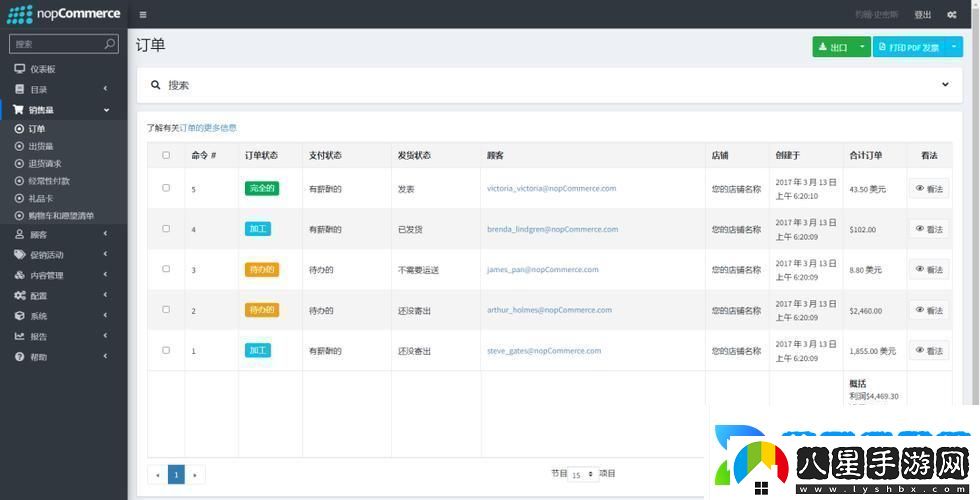Expand the 目录 sidebar arrow
Screen dimensions: 980x500
point(106,89)
